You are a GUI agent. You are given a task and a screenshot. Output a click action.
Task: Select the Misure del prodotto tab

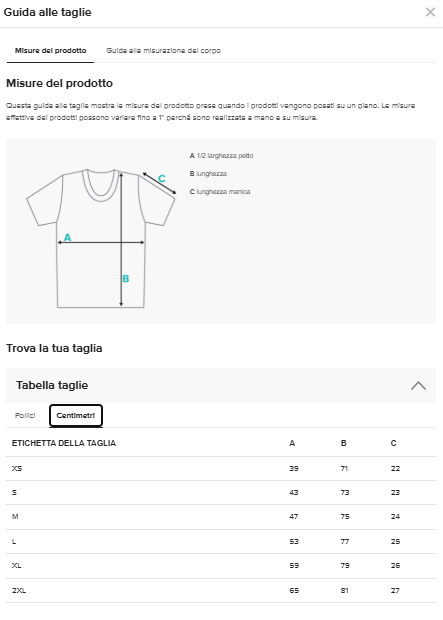point(50,51)
